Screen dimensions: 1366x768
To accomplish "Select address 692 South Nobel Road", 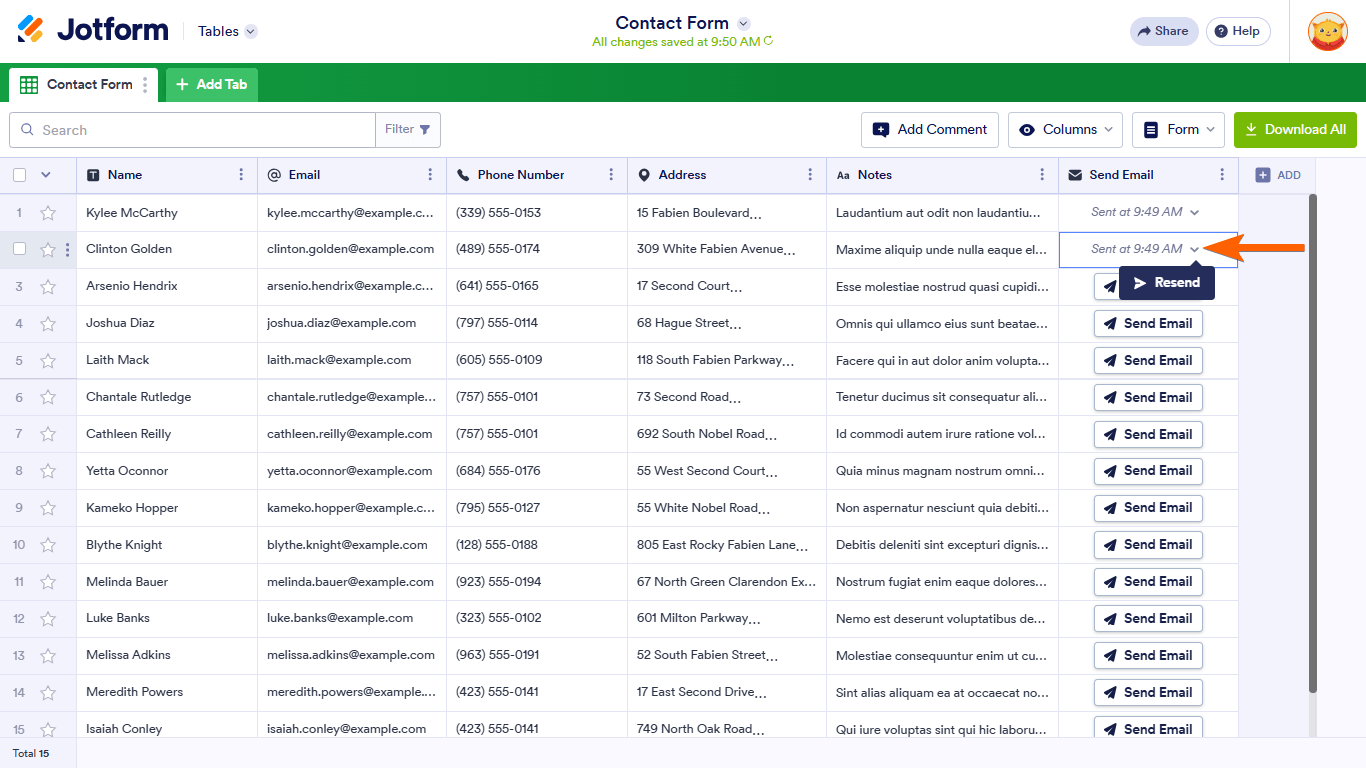I will (727, 435).
